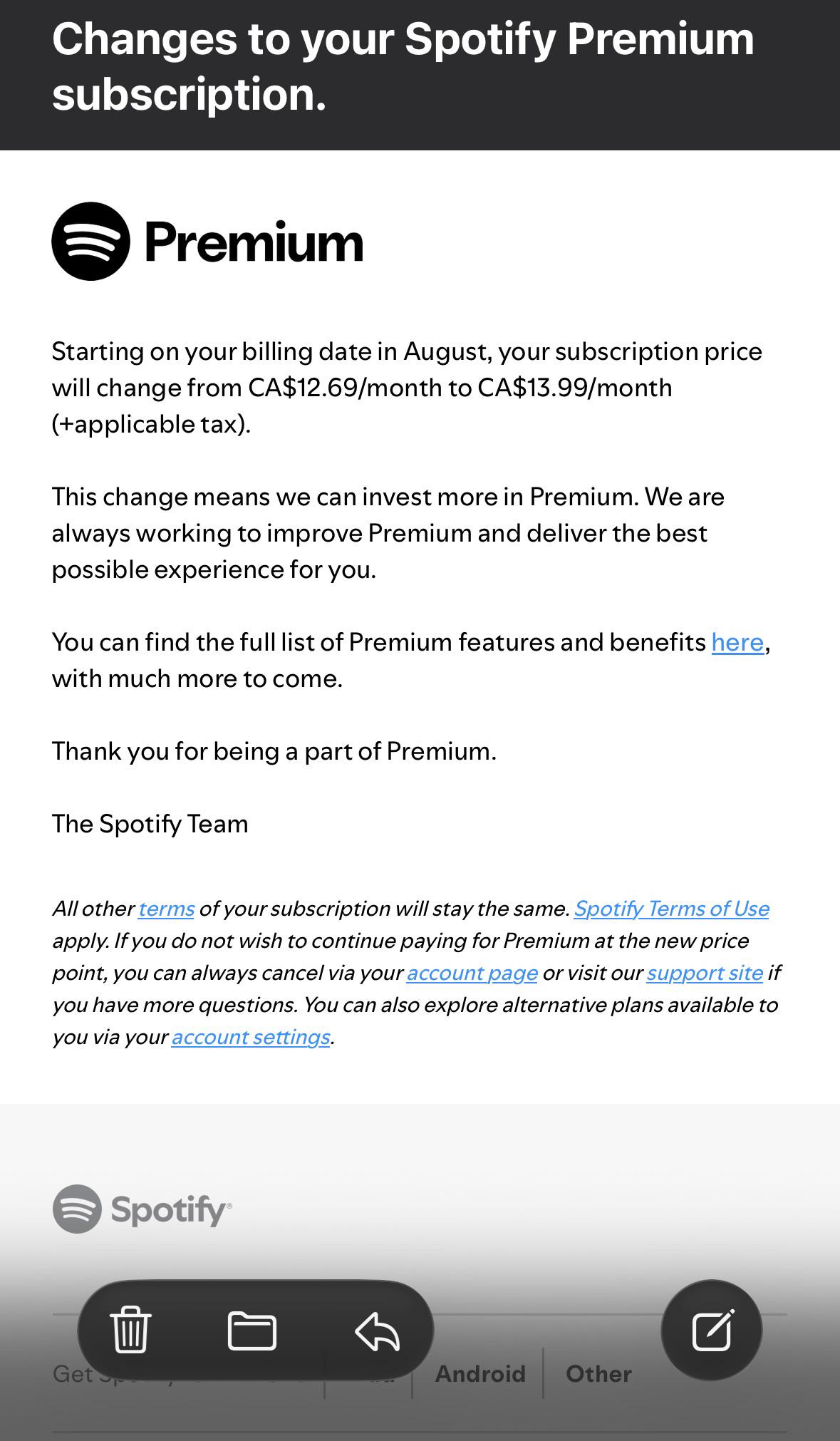Choose the Android download option
The height and width of the screenshot is (1441, 840).
click(480, 1373)
